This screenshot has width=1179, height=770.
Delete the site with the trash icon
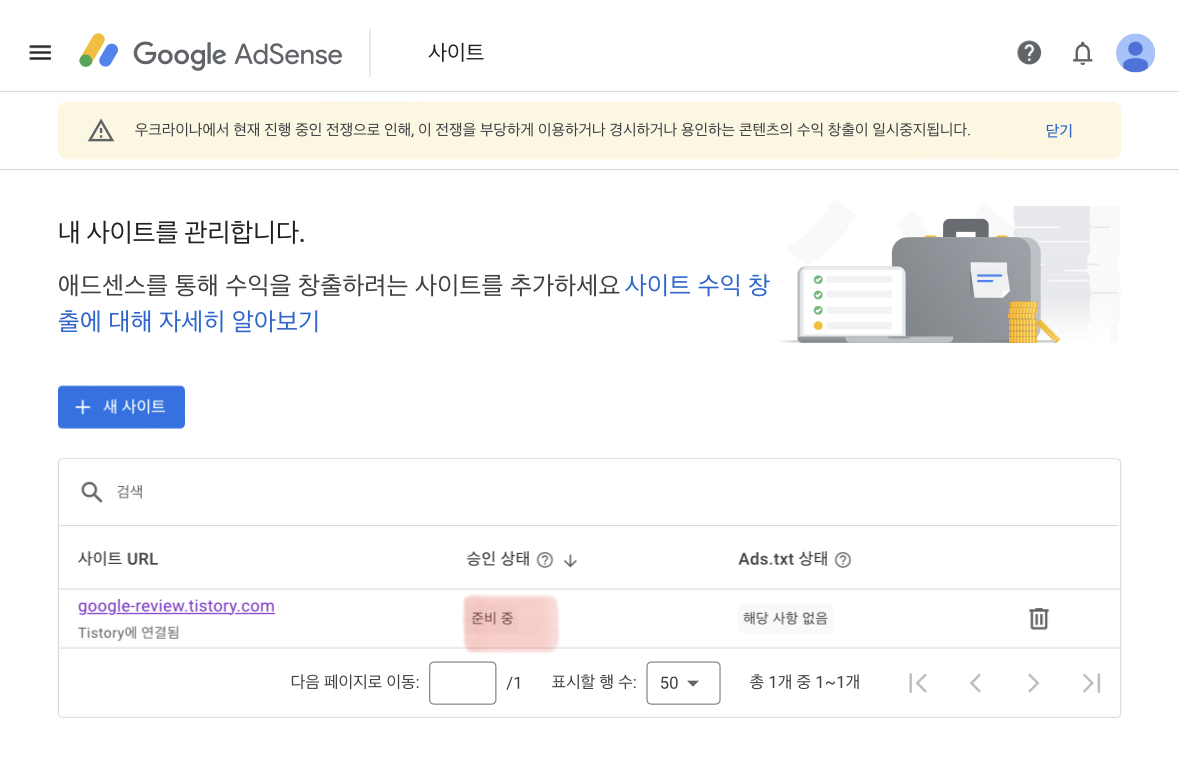[1038, 618]
